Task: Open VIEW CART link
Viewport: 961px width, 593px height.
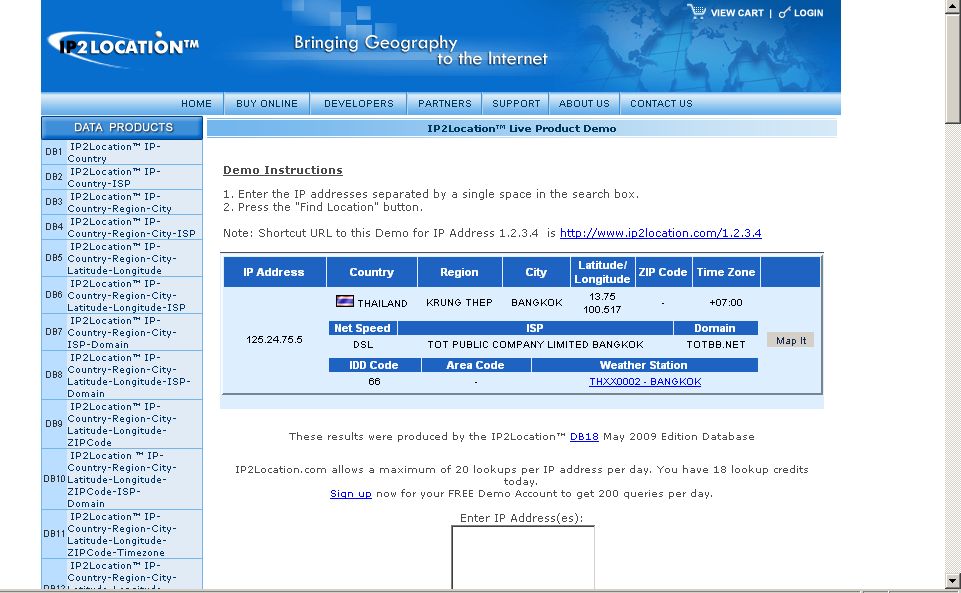Action: [737, 13]
